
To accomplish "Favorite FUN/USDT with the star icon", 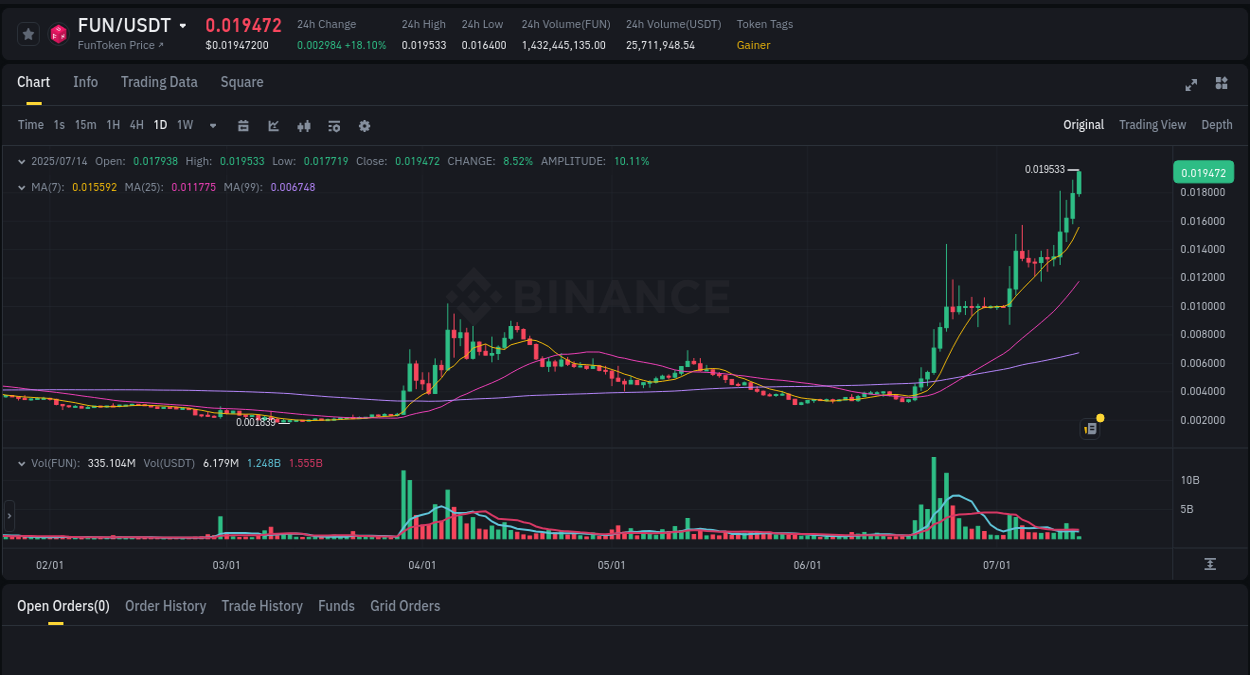I will [x=28, y=33].
